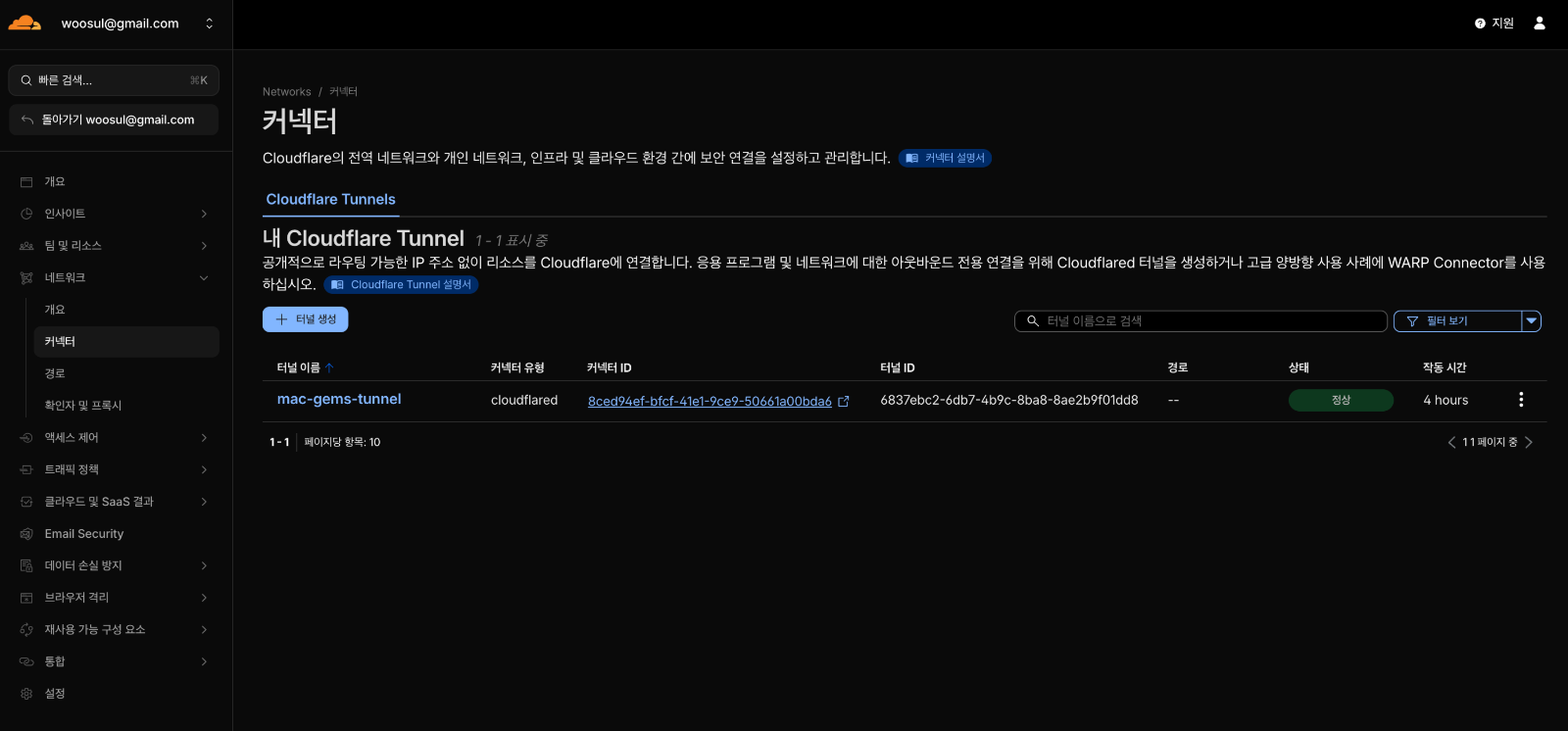This screenshot has height=731, width=1568.
Task: Click the magnifier icon in tunnel search
Action: (1032, 321)
